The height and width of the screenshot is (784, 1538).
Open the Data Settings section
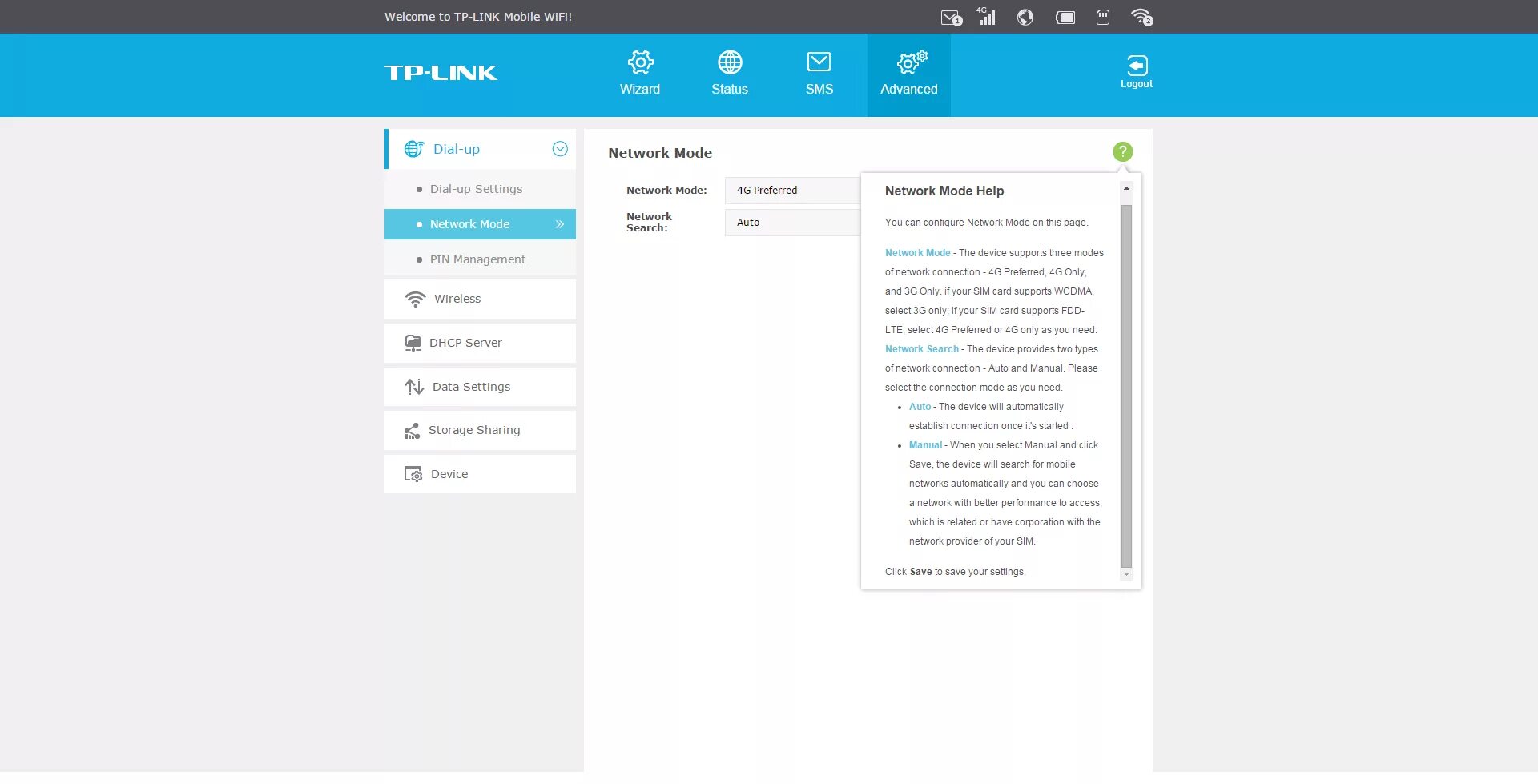(480, 387)
